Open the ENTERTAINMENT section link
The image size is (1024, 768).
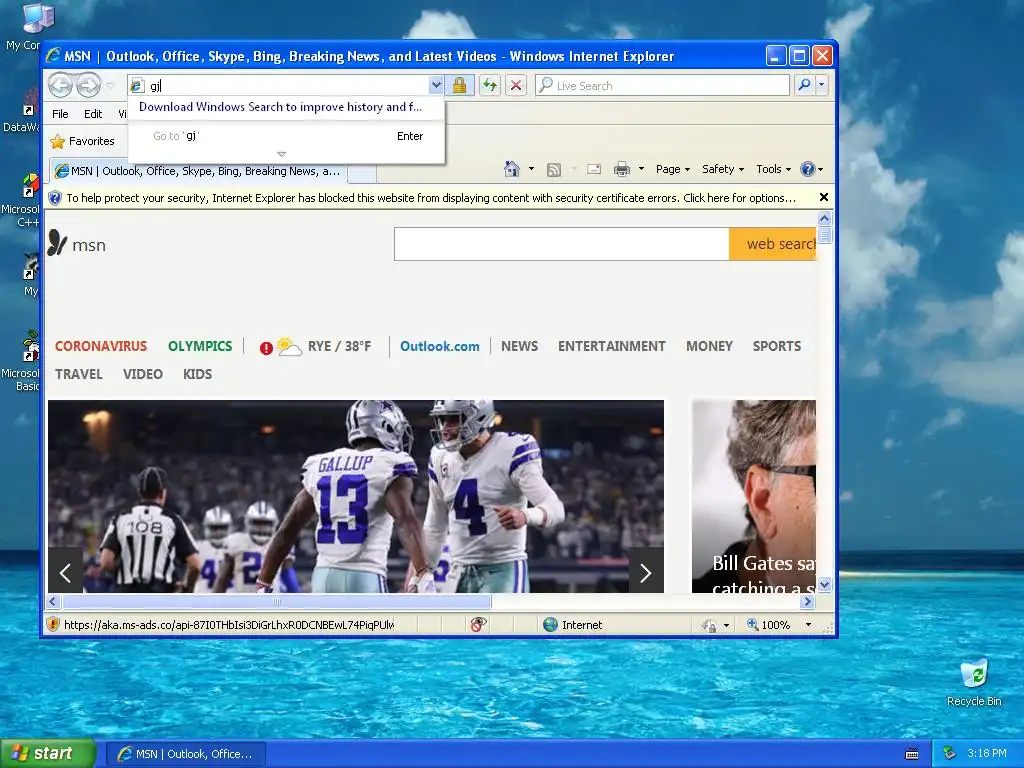(612, 346)
